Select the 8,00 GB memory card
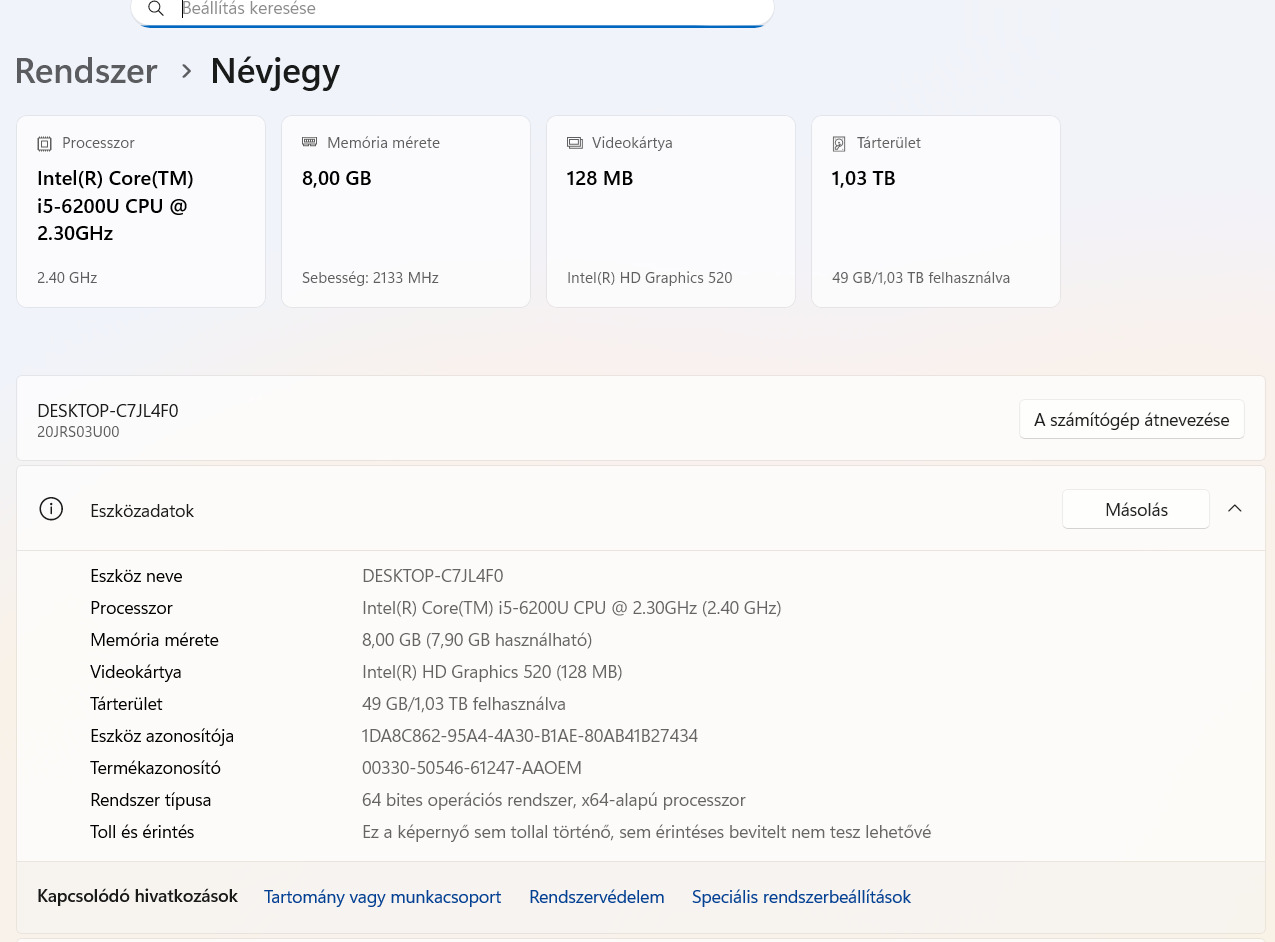1275x942 pixels. [x=405, y=211]
